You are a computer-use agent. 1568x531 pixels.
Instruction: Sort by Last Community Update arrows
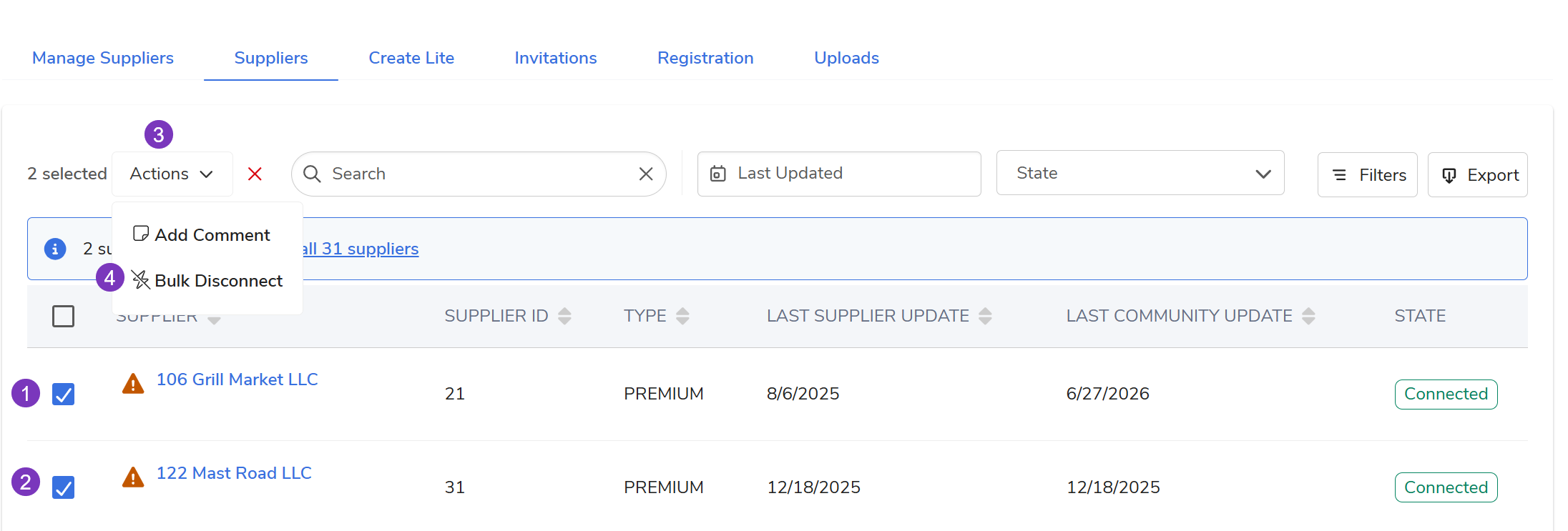1308,316
